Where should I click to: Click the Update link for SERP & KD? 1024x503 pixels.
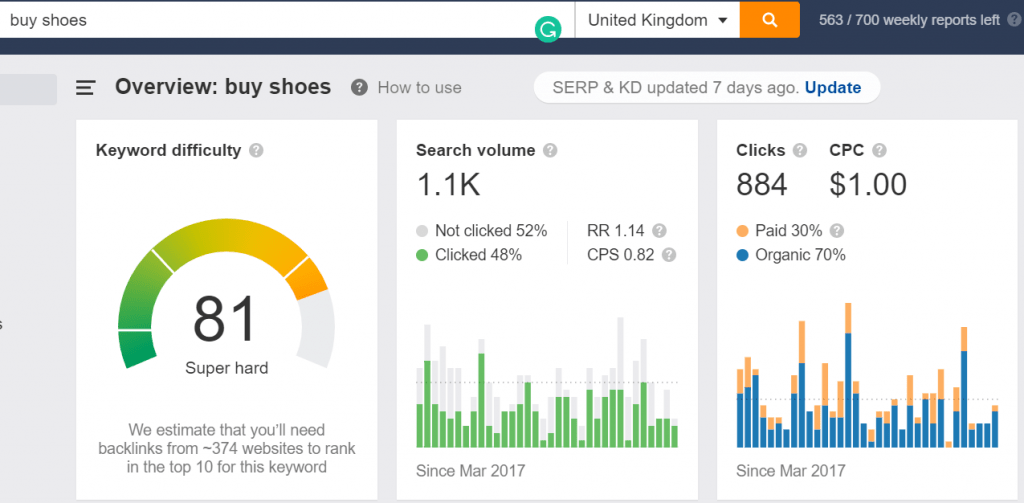(x=832, y=88)
